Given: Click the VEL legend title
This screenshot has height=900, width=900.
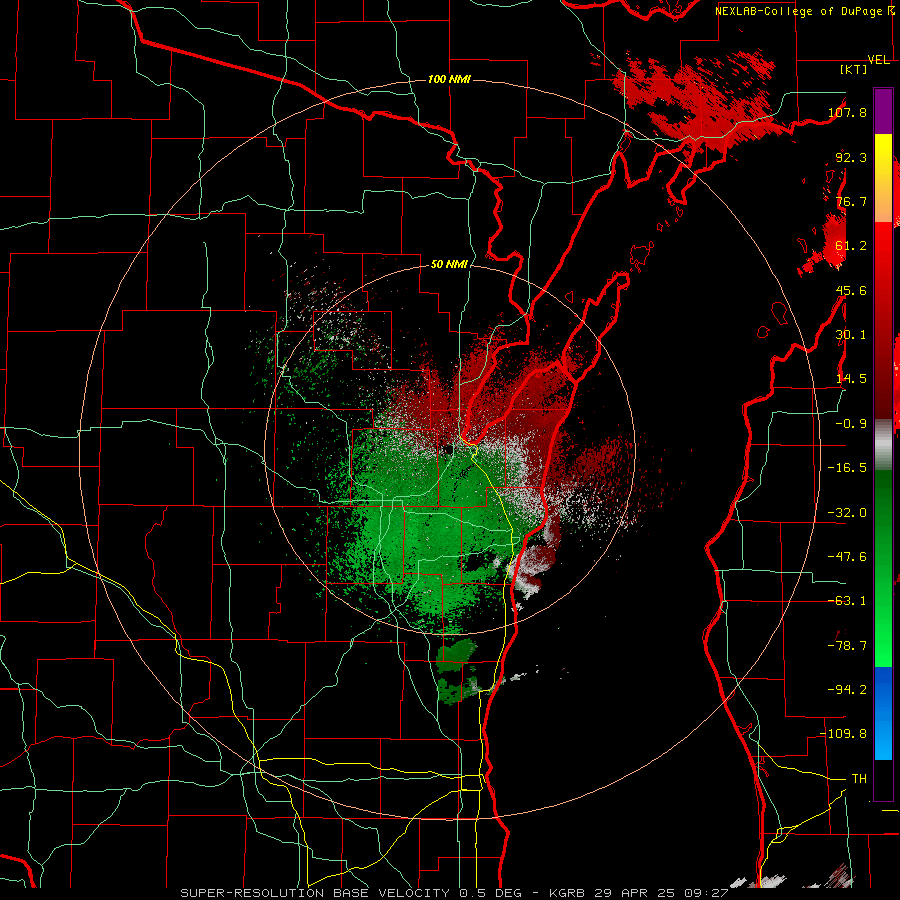Looking at the screenshot, I should tap(879, 60).
